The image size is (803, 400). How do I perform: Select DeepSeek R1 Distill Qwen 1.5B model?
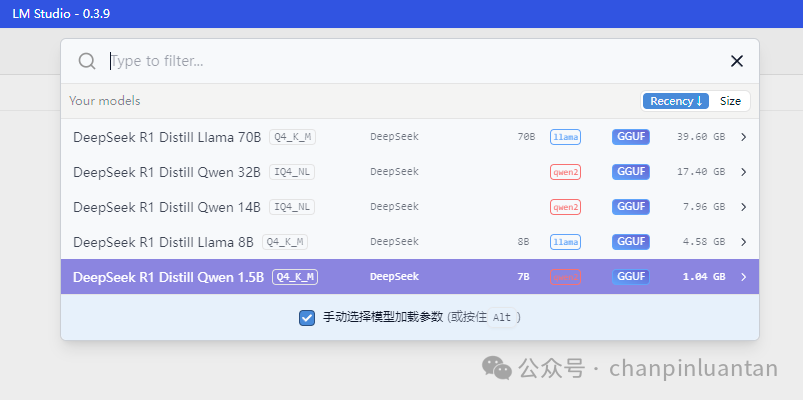click(410, 277)
